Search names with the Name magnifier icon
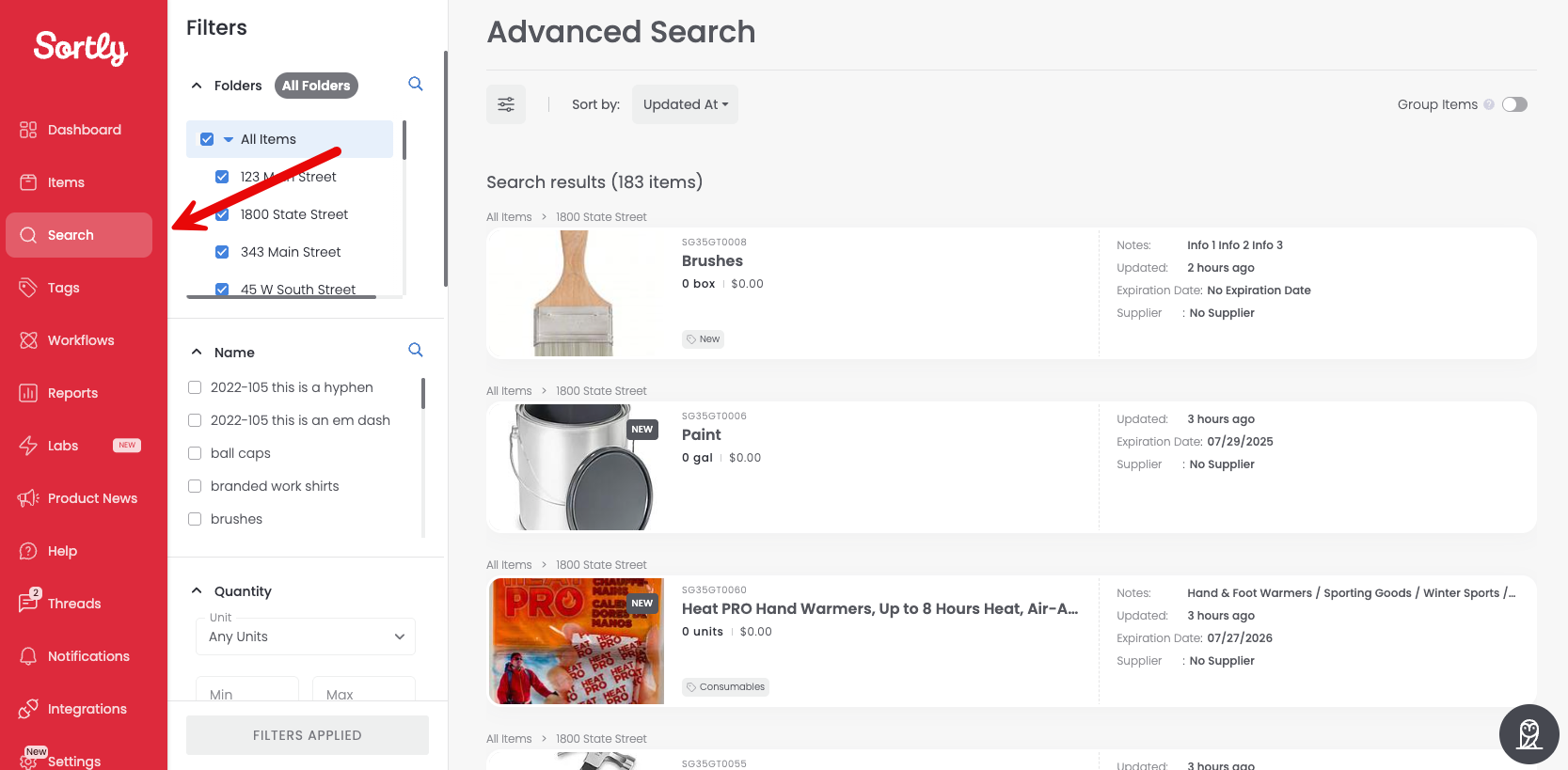This screenshot has width=1568, height=770. [416, 350]
